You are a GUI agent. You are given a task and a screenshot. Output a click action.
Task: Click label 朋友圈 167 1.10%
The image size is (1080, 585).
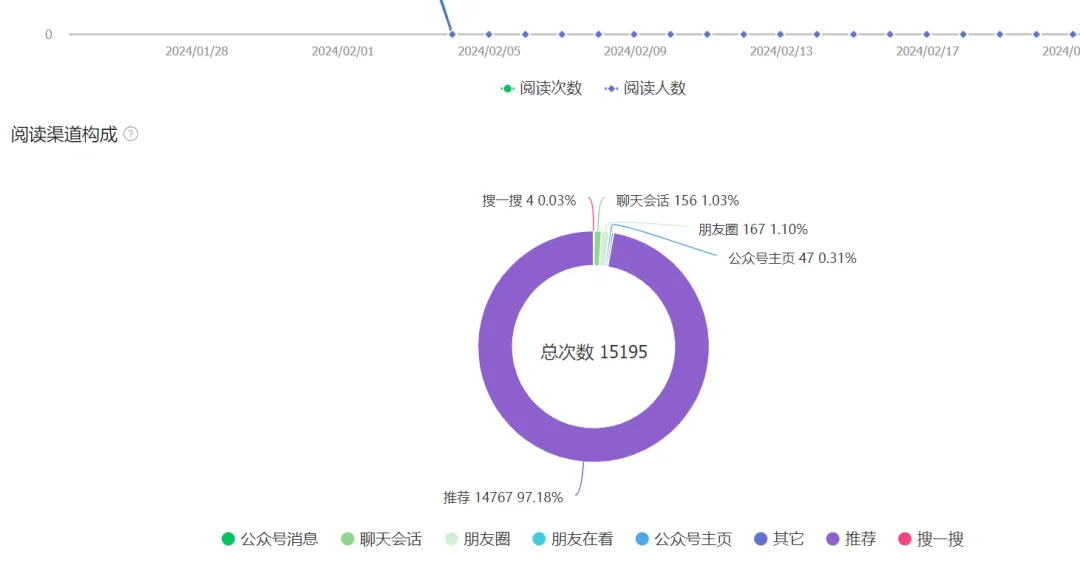753,229
